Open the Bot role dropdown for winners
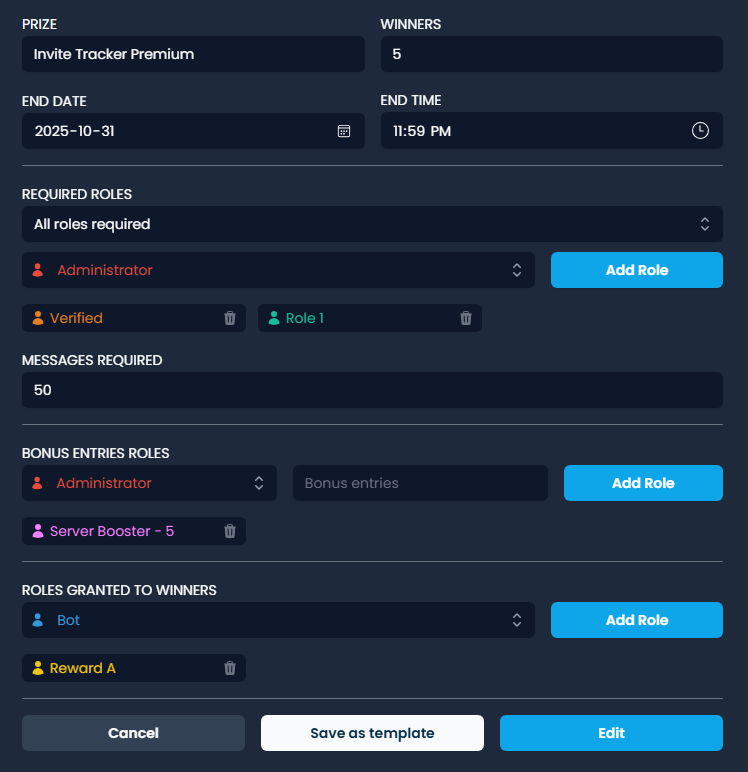Screen dimensions: 748x772 pyautogui.click(x=278, y=620)
